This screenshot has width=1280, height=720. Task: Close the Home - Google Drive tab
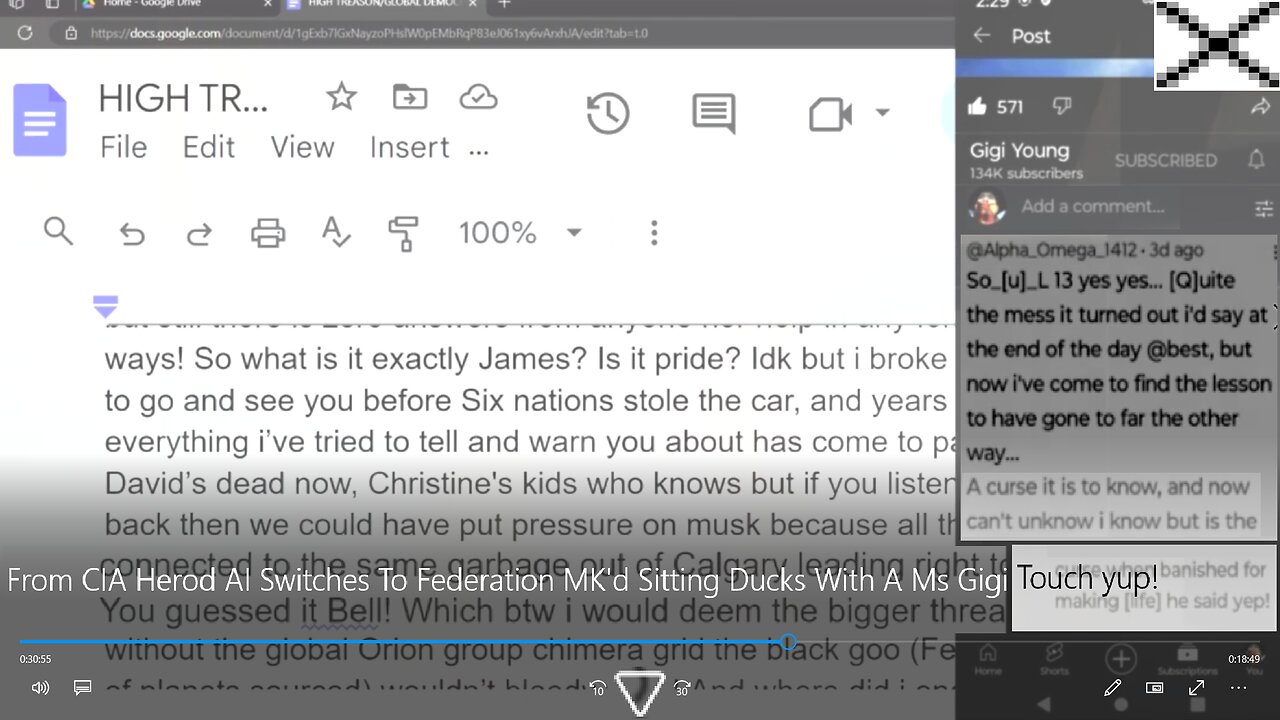coord(267,4)
